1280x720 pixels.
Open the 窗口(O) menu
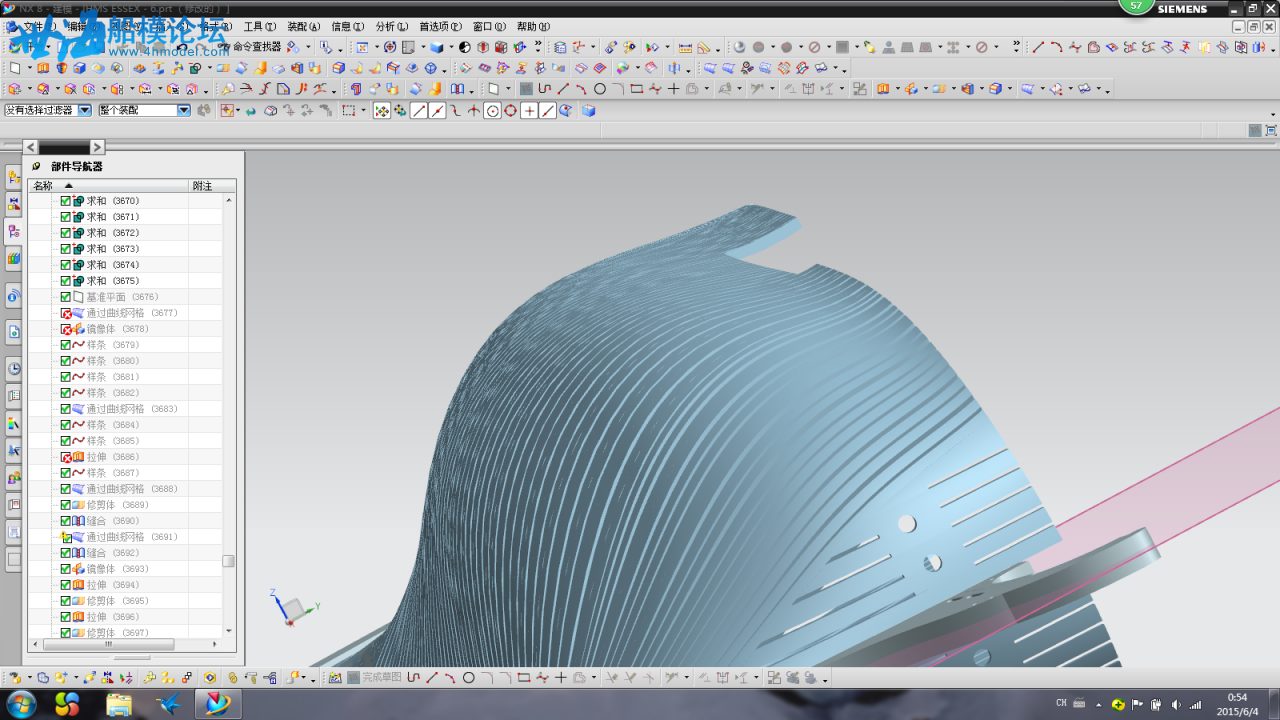tap(489, 27)
